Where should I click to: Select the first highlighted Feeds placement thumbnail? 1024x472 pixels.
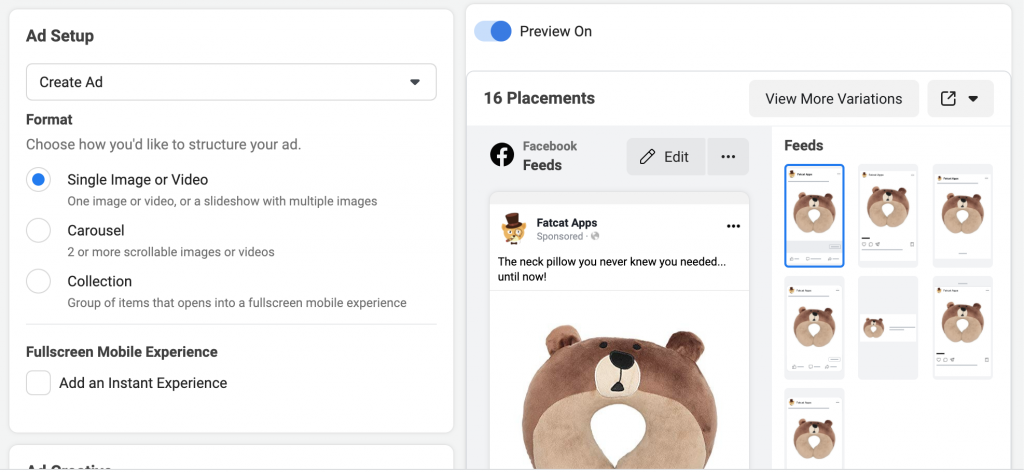(814, 216)
